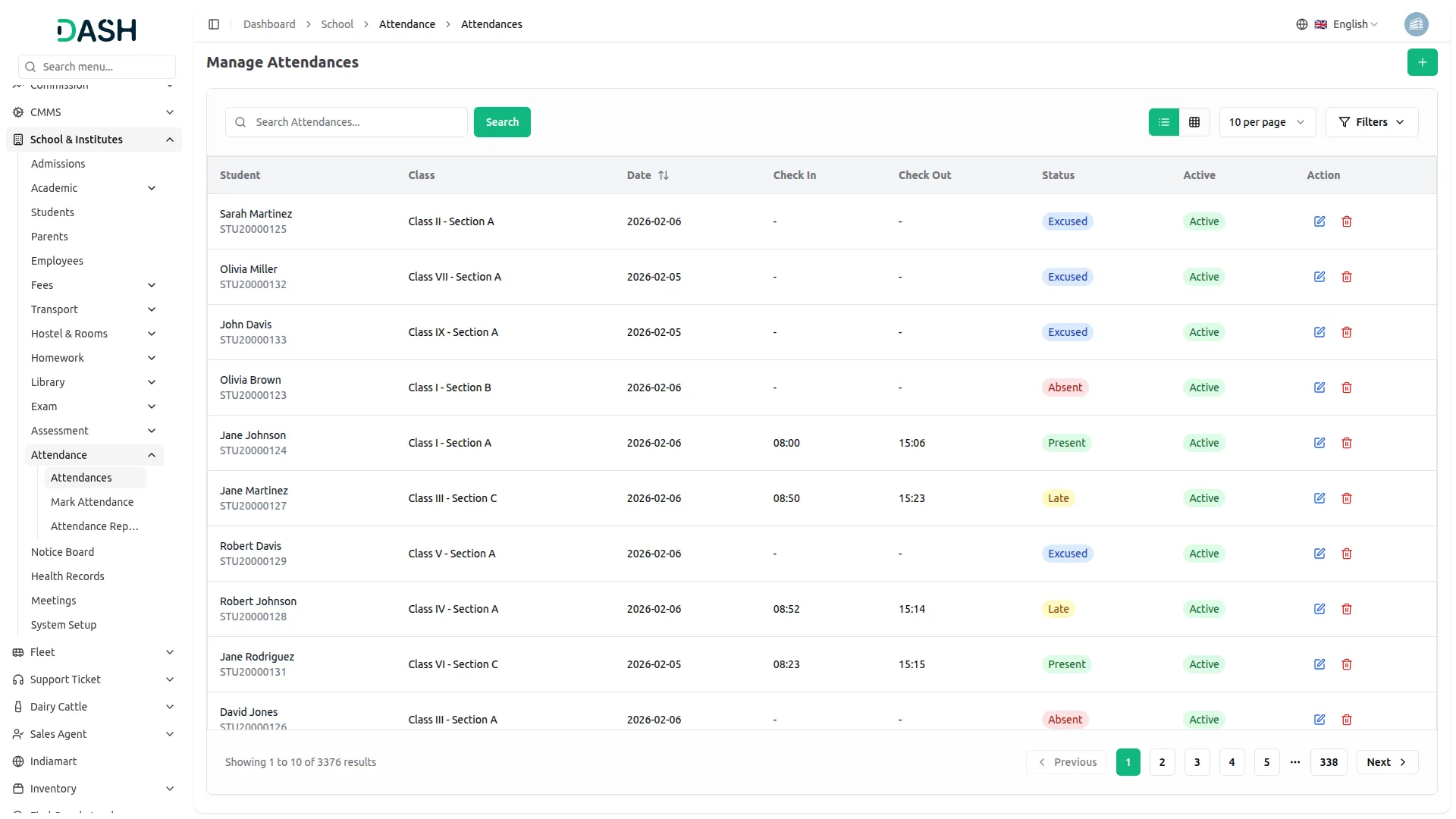Delete Robert Johnson's attendance record
This screenshot has width=1456, height=819.
tap(1347, 609)
